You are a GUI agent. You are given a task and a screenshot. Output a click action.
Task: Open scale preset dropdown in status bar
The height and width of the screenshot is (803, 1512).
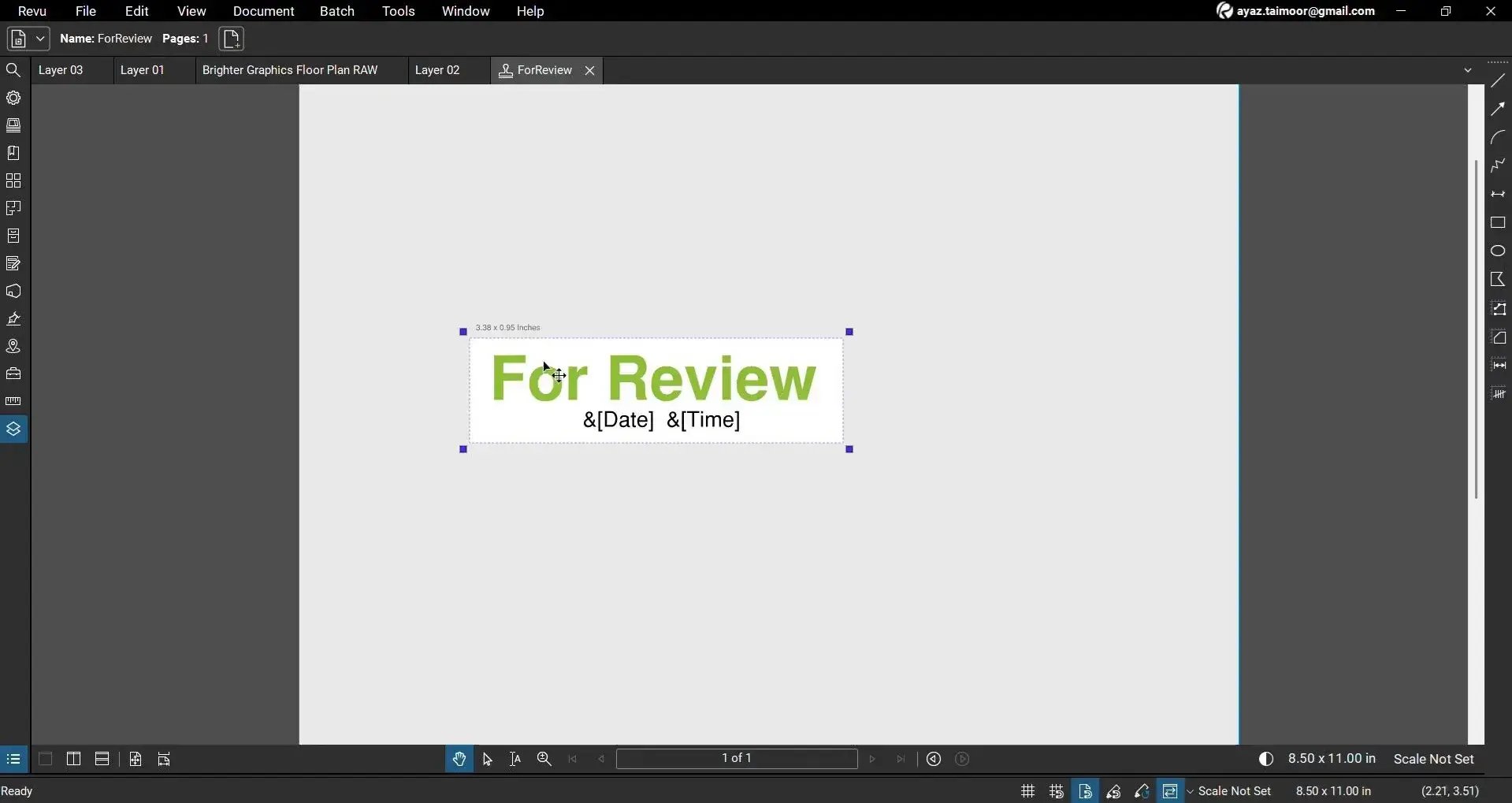(1191, 791)
